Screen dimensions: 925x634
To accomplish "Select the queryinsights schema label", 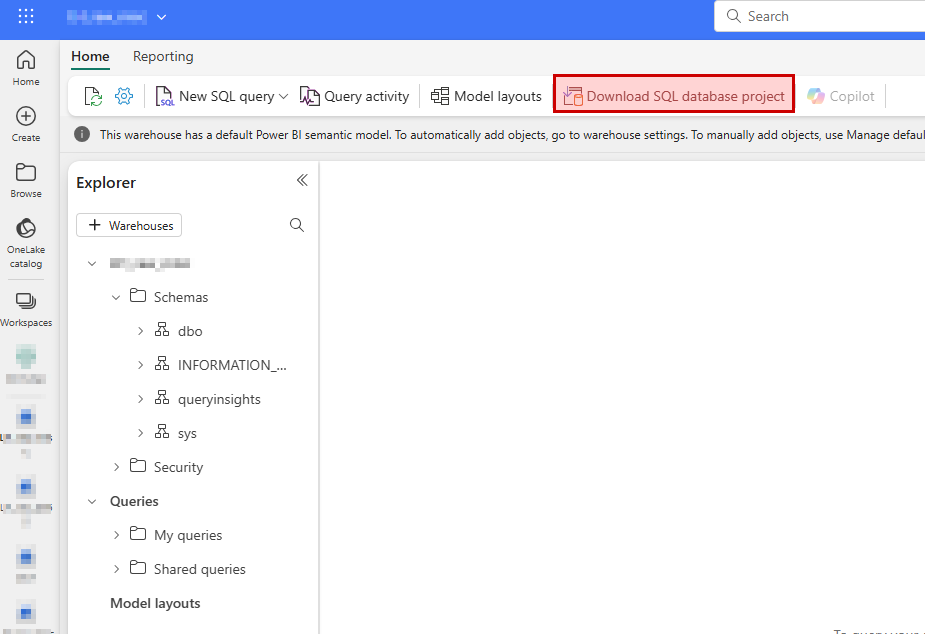I will pos(219,399).
